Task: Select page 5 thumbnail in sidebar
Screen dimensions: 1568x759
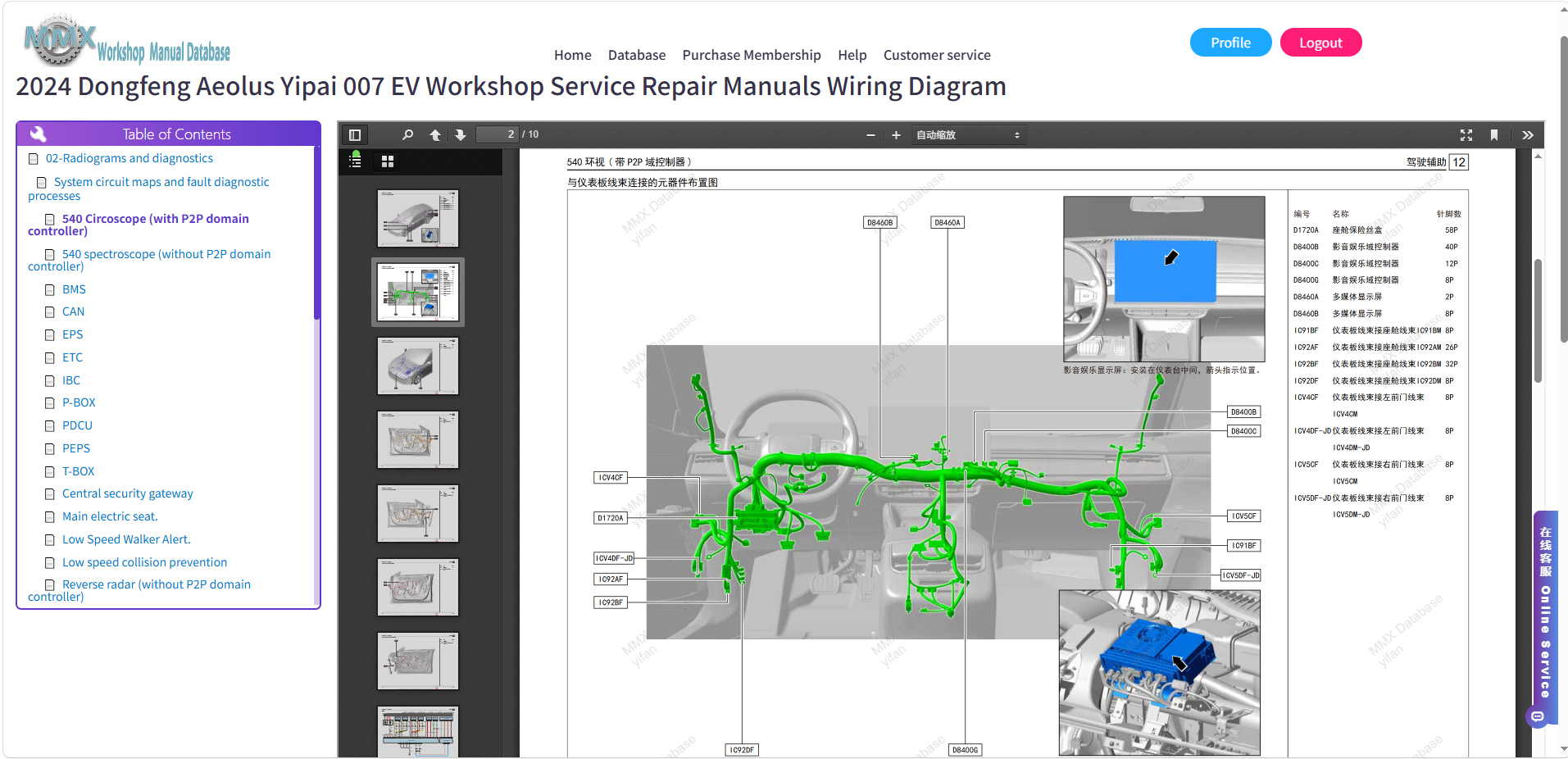Action: click(418, 513)
